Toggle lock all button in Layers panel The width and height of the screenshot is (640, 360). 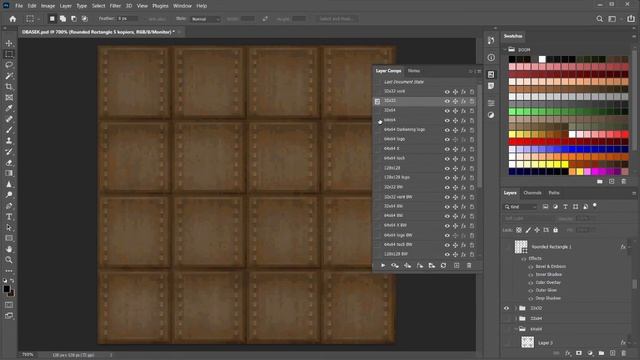click(x=556, y=230)
